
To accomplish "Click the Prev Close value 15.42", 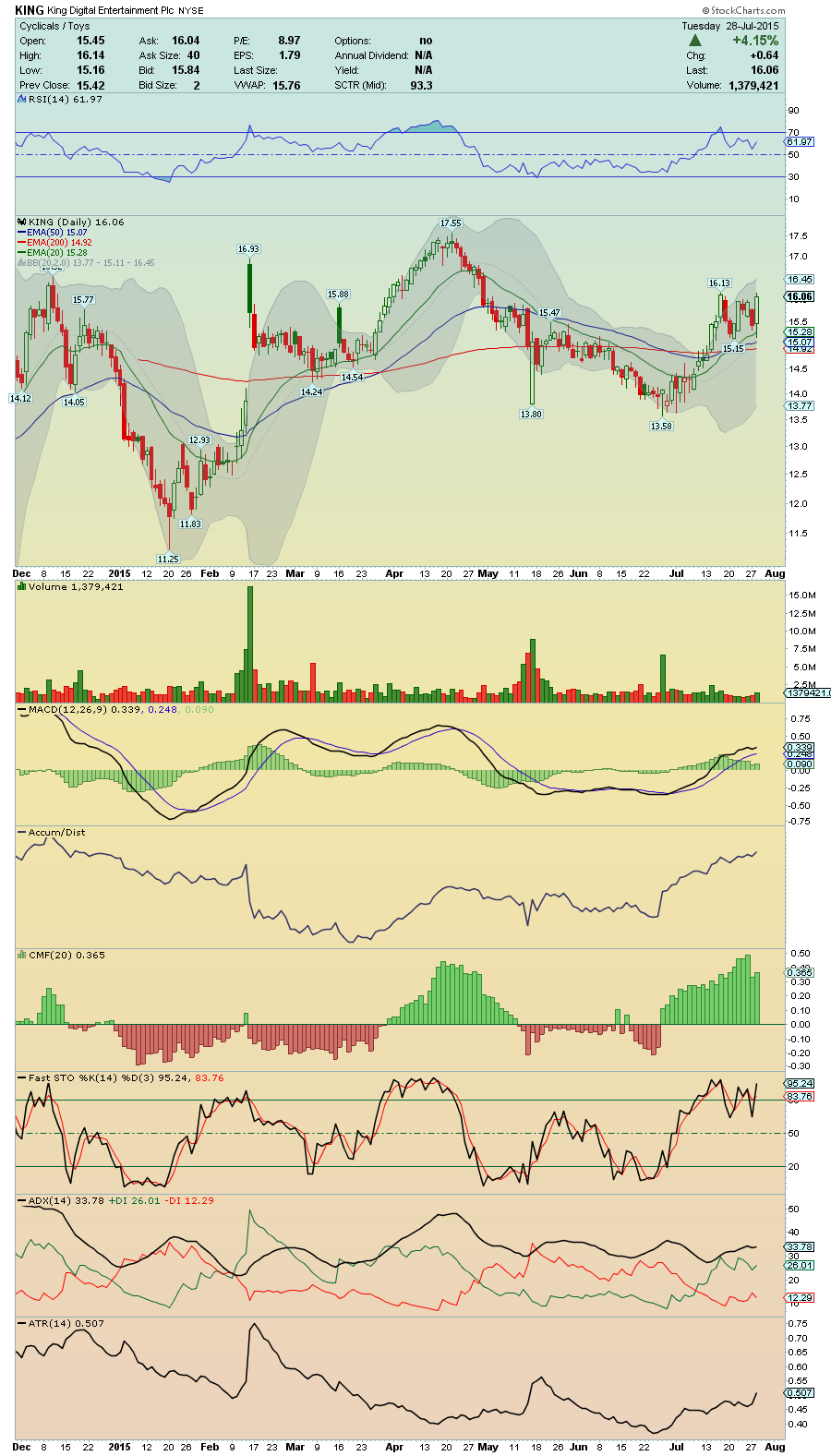I will coord(90,85).
